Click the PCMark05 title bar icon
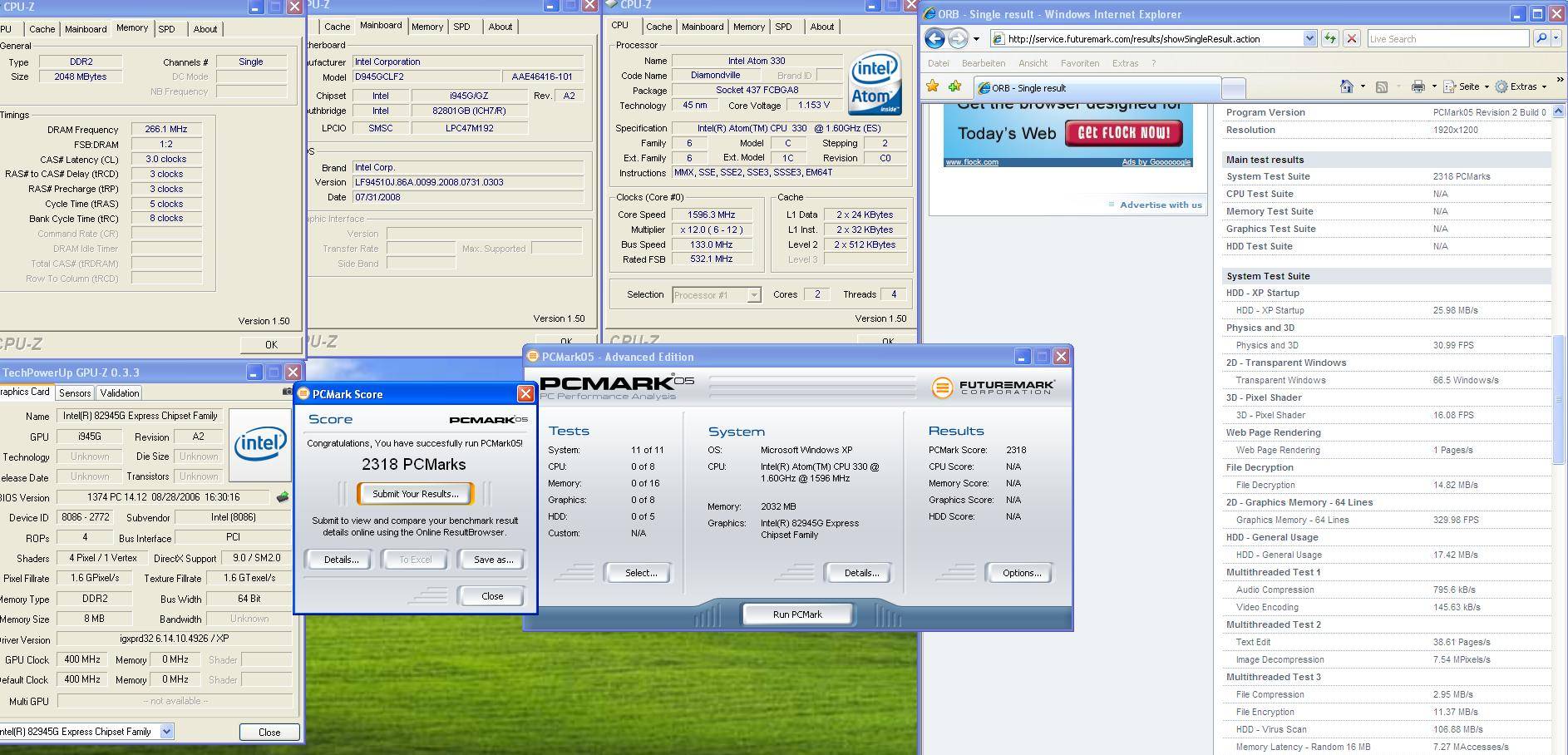Image resolution: width=1568 pixels, height=755 pixels. (533, 357)
